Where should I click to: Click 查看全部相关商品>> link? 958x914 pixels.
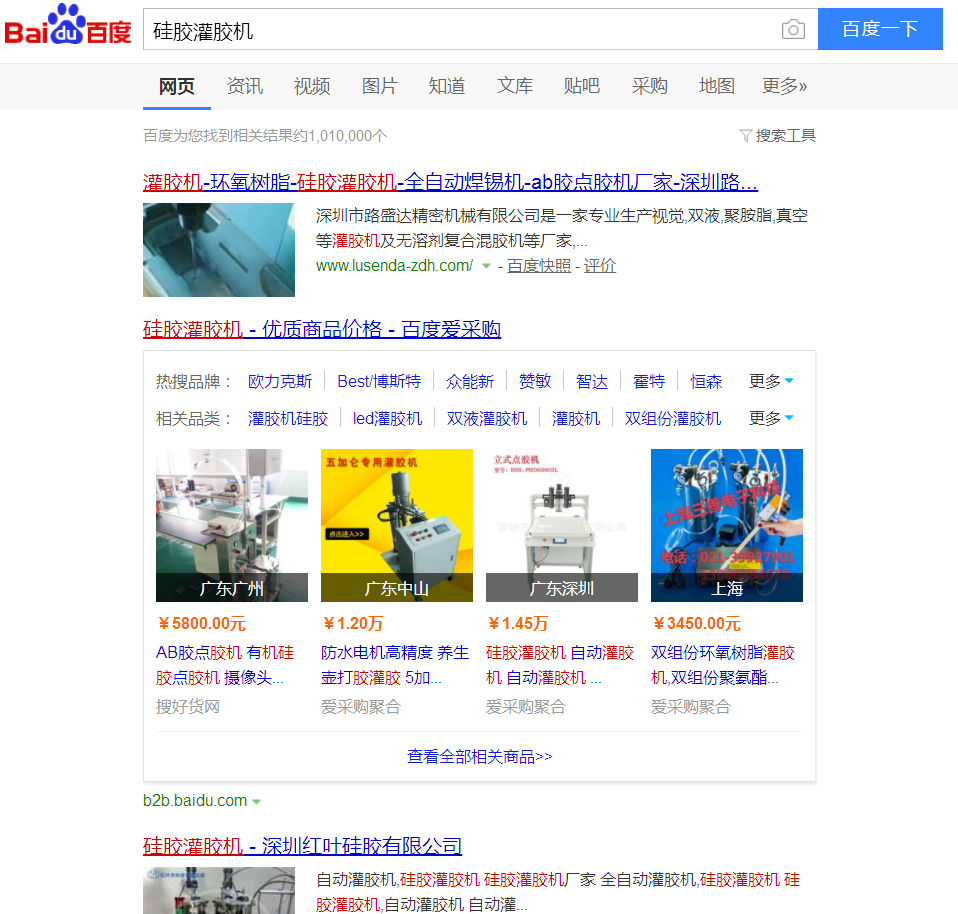click(480, 757)
